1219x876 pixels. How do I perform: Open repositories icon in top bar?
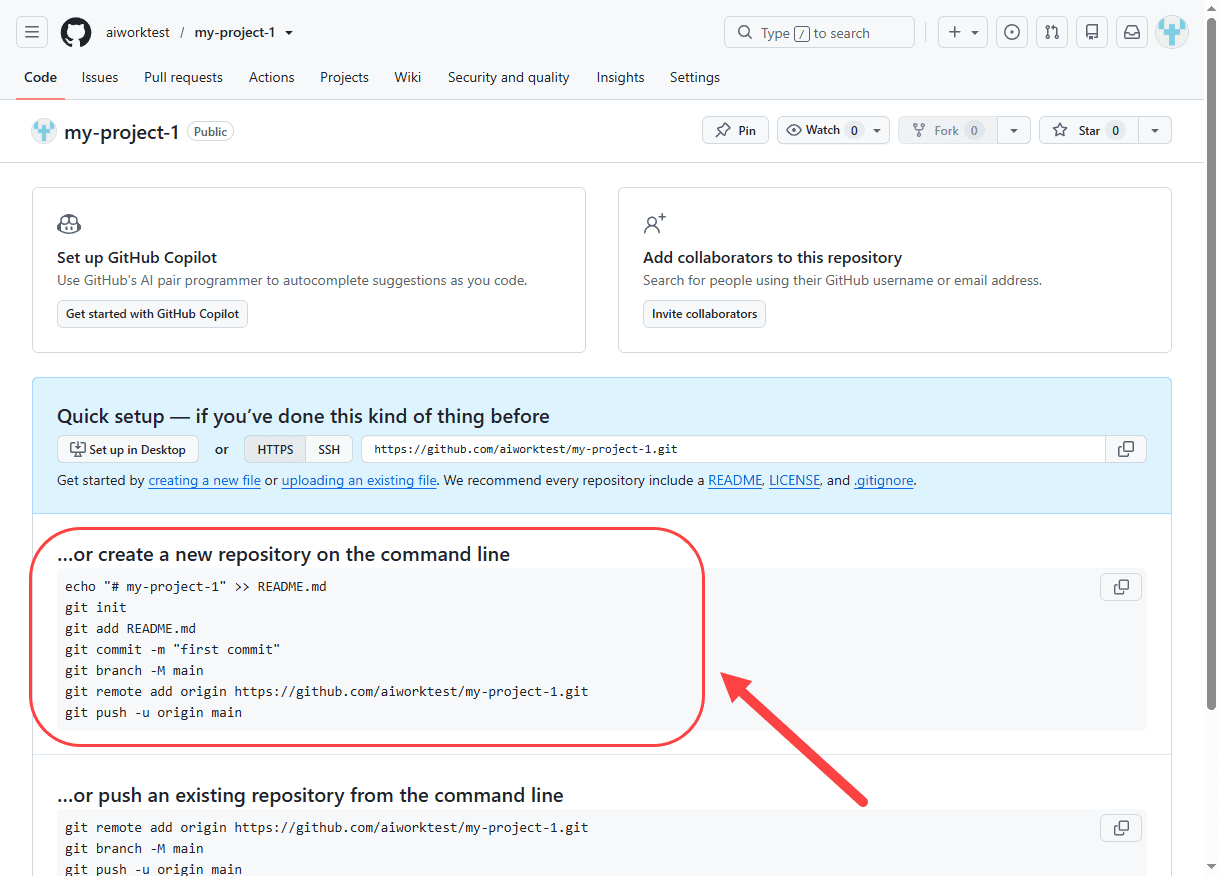1092,32
